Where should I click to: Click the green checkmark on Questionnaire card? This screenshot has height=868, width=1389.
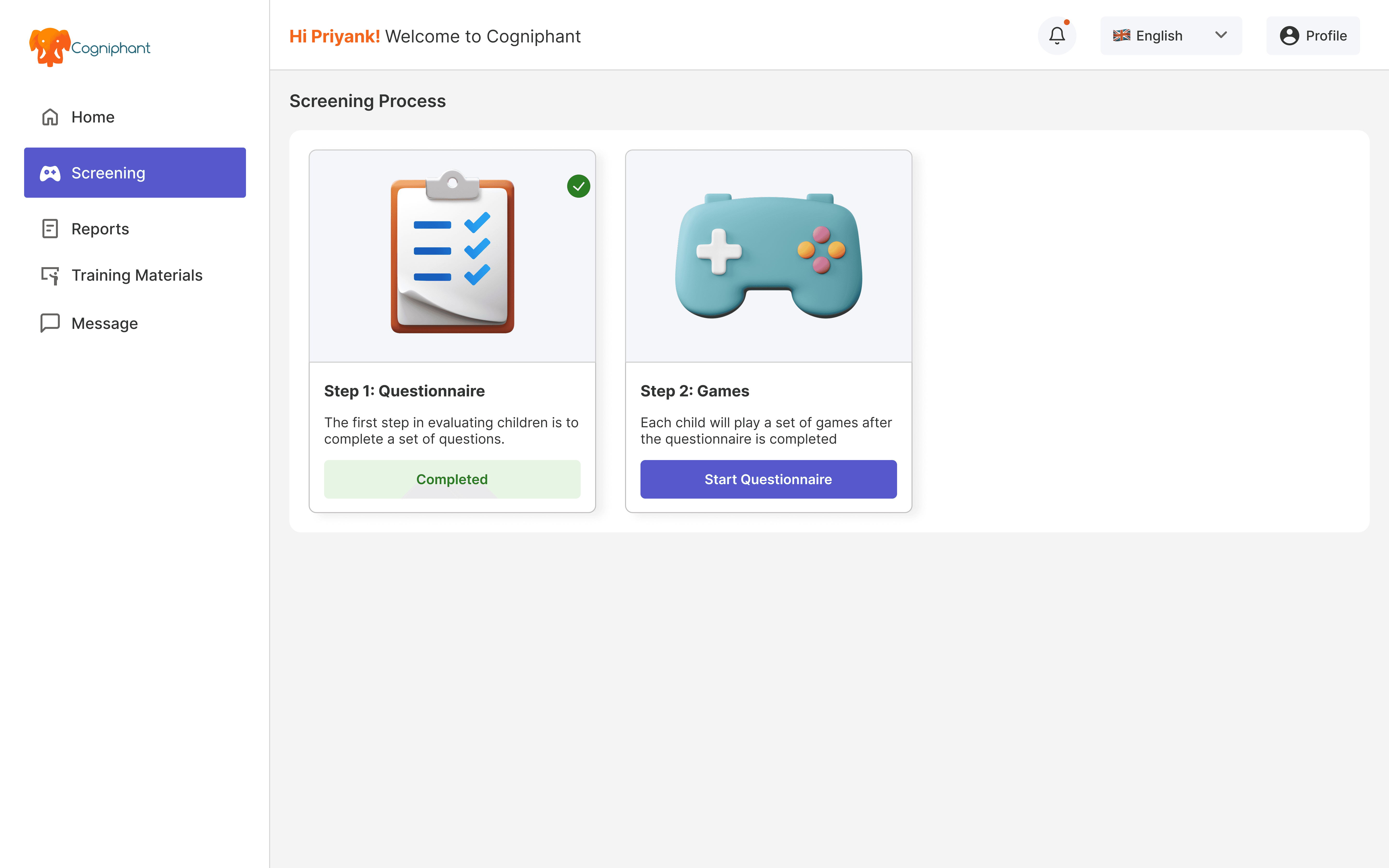tap(578, 186)
